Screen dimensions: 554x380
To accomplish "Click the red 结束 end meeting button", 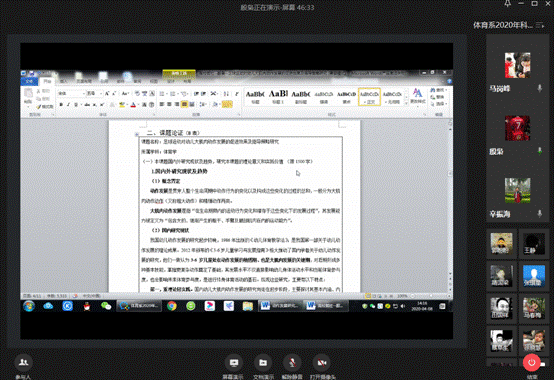I will coord(531,363).
